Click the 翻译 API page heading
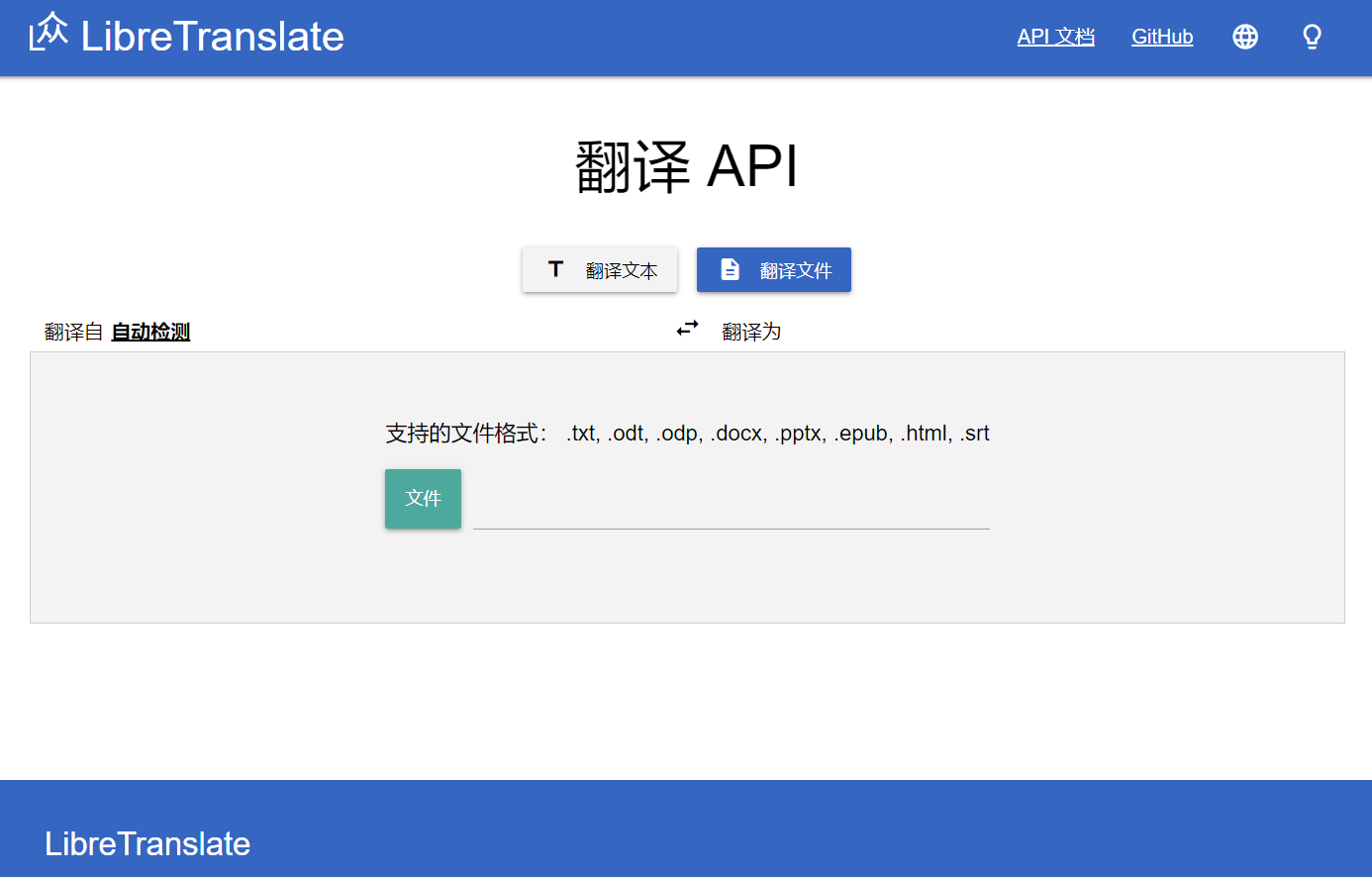This screenshot has height=877, width=1372. [x=686, y=165]
